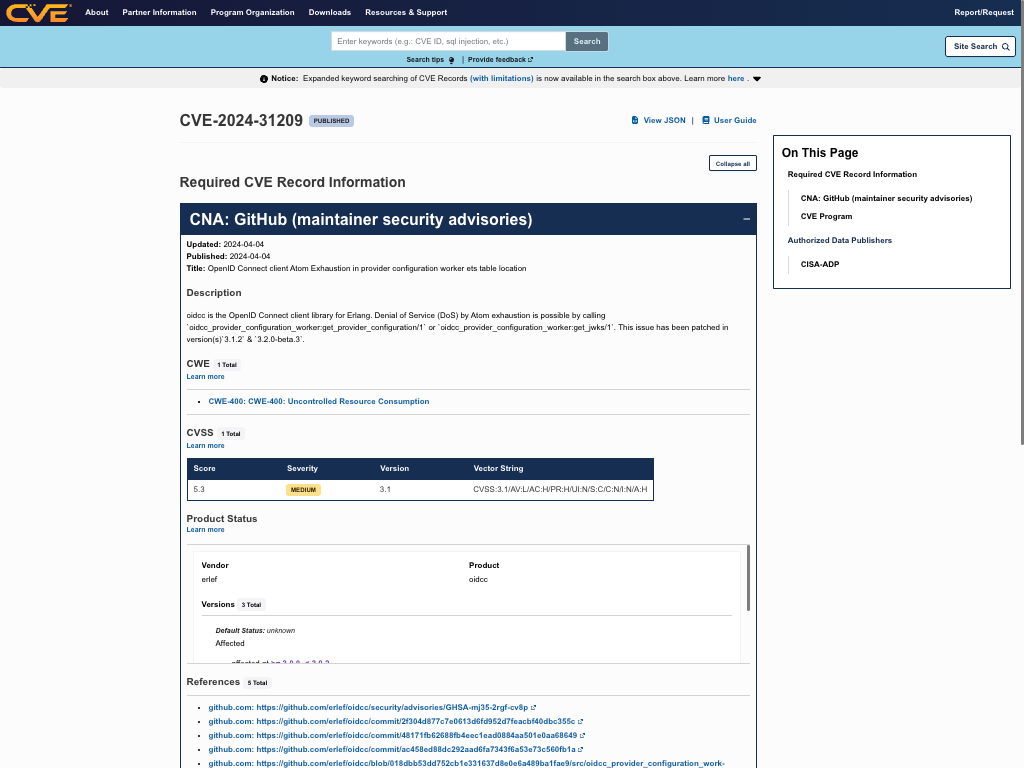Viewport: 1024px width, 768px height.
Task: Click the magnifier icon in Site Search
Action: 1006,46
